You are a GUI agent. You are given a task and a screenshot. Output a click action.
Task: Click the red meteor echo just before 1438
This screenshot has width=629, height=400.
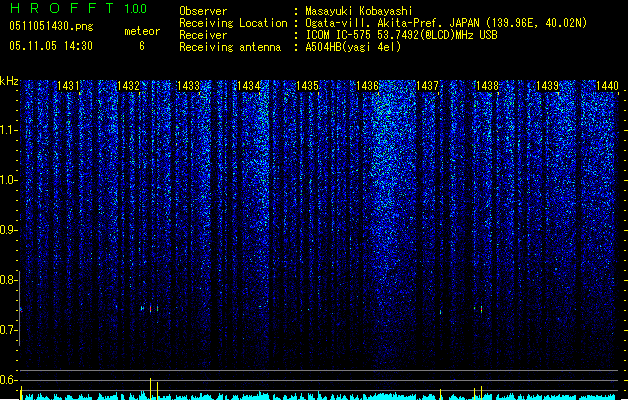pyautogui.click(x=481, y=309)
